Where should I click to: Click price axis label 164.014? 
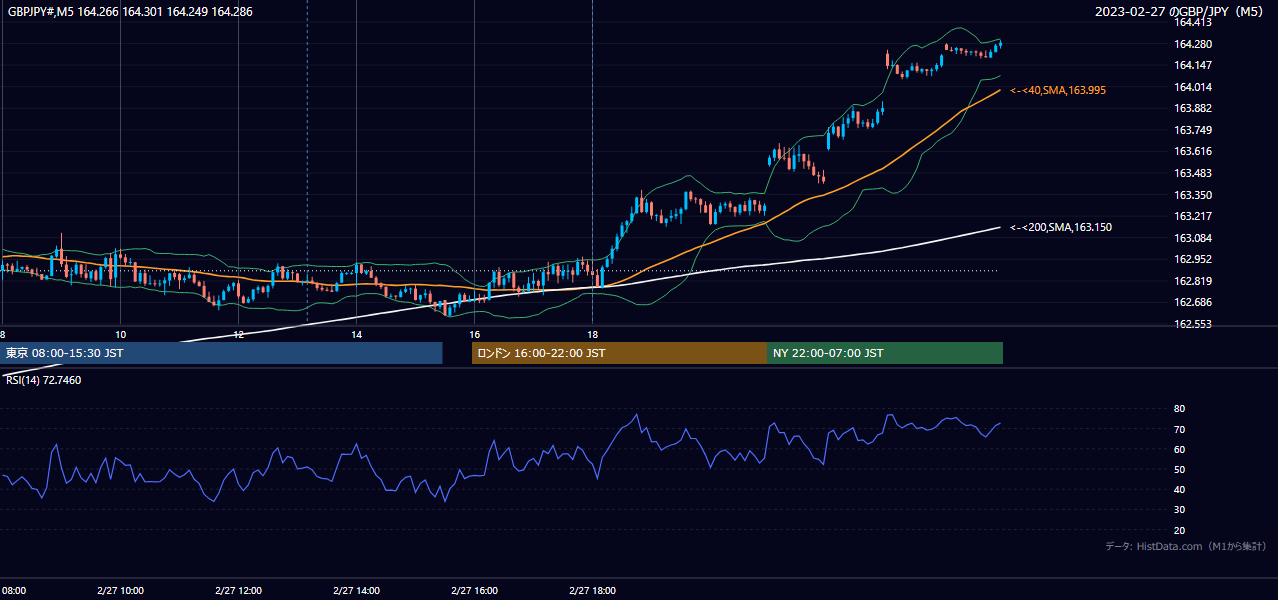[x=1192, y=87]
